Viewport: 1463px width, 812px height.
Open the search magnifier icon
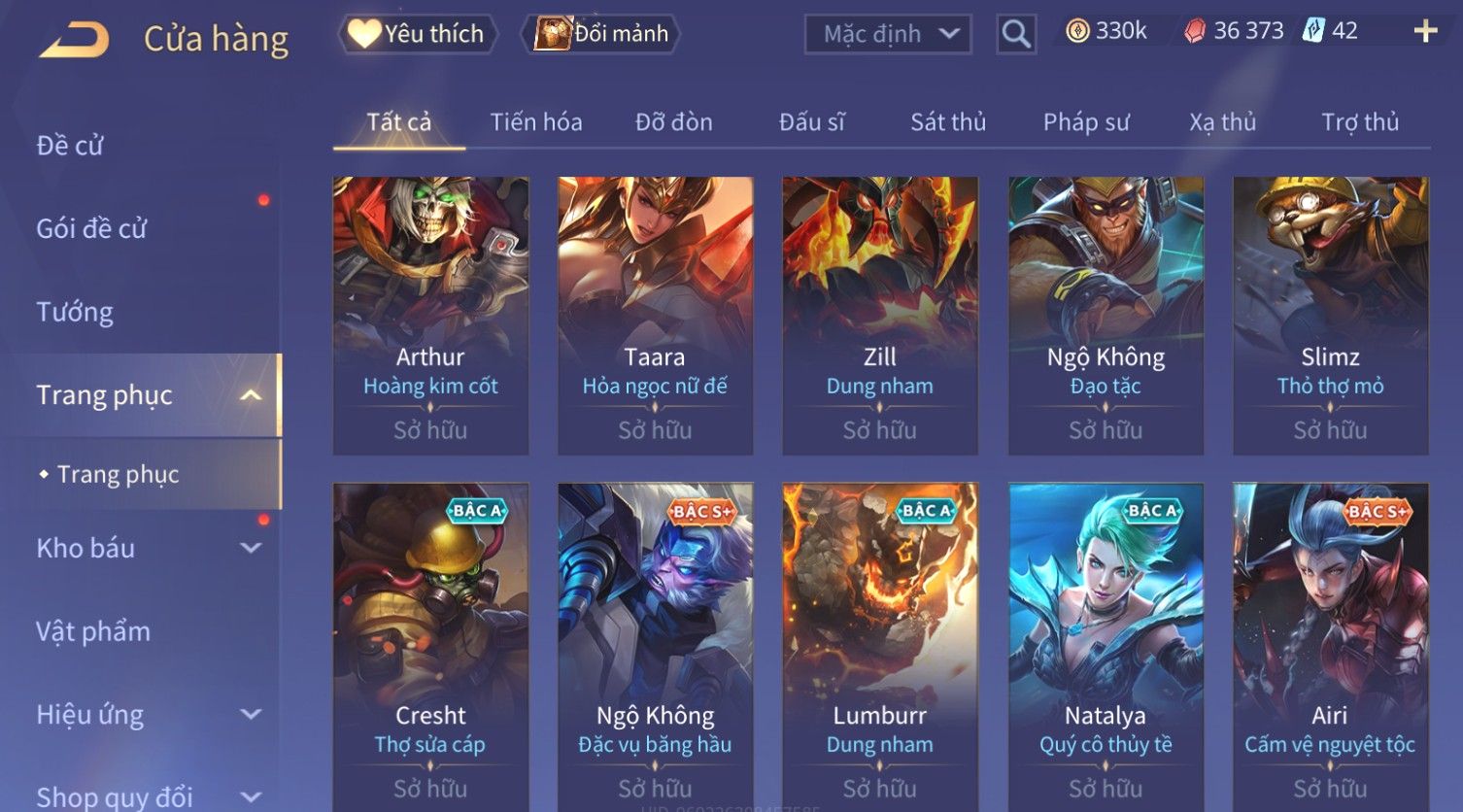1015,34
